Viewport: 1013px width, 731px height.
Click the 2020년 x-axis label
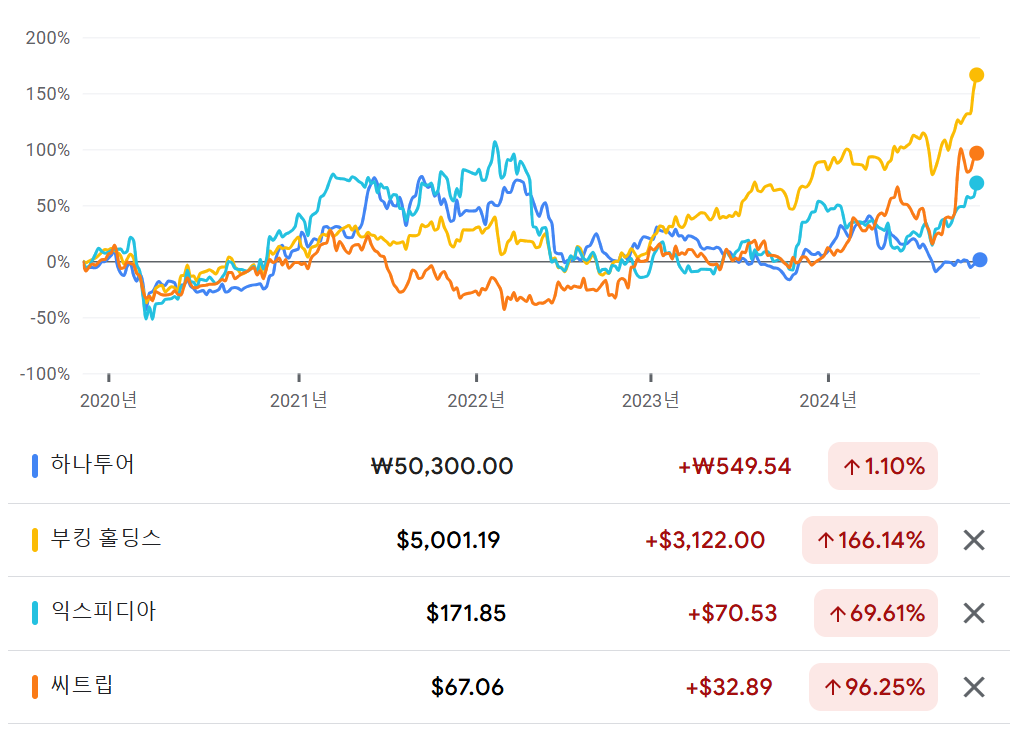point(109,401)
